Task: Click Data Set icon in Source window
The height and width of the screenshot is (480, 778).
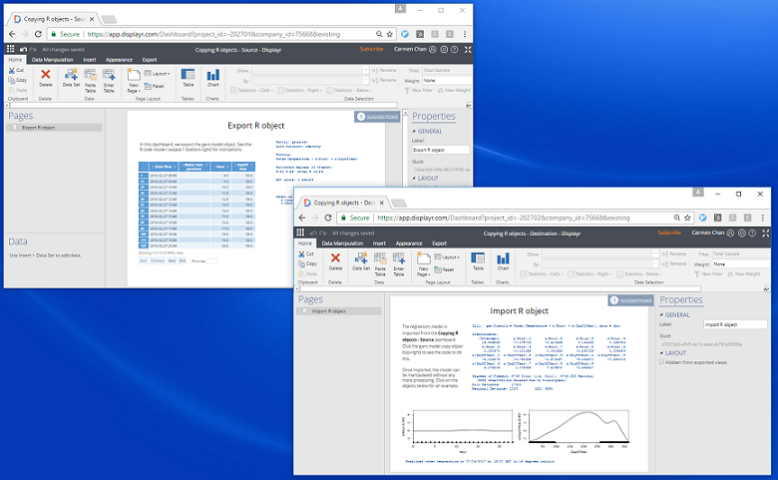Action: tap(71, 74)
